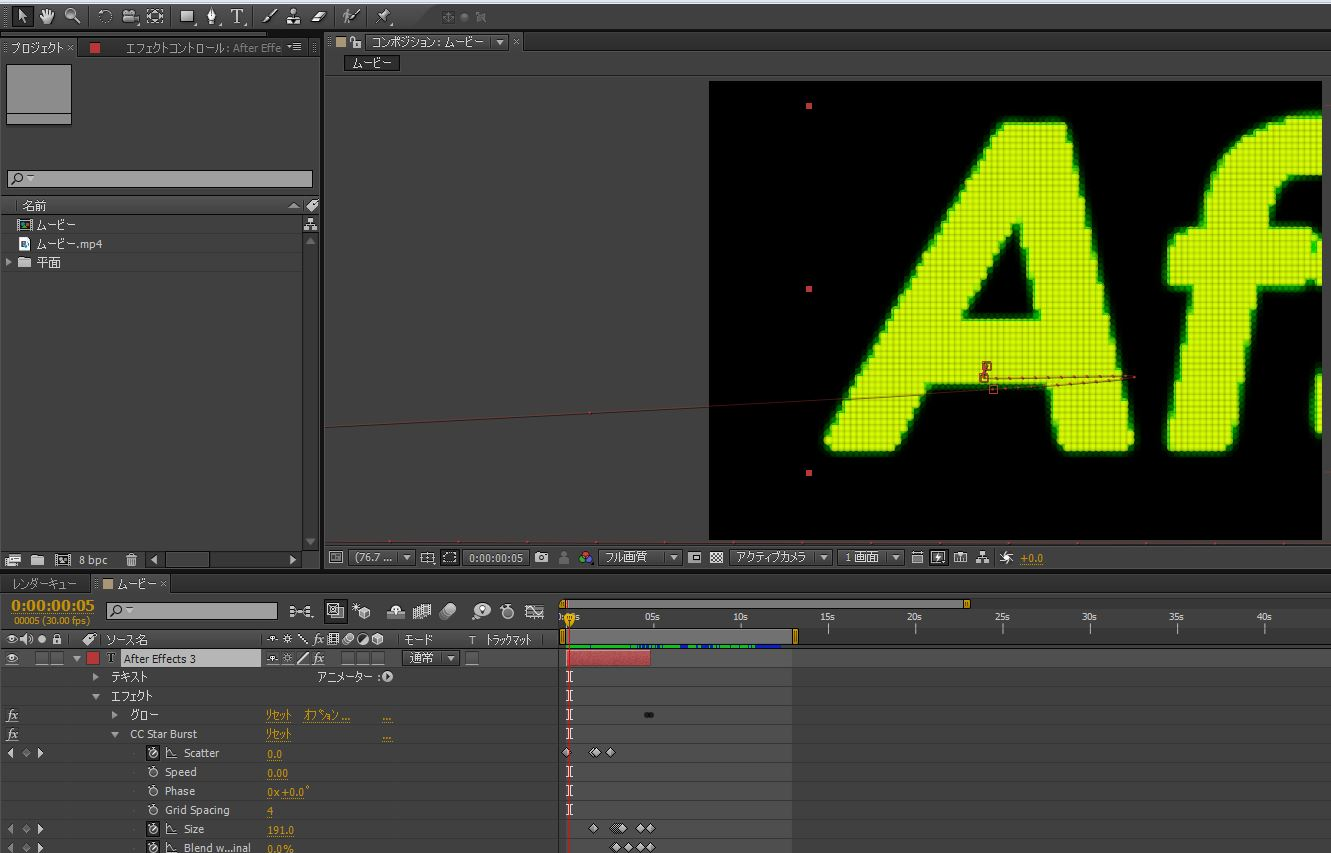This screenshot has height=853, width=1331.
Task: Collapse the CC Star Burst effect
Action: (115, 734)
